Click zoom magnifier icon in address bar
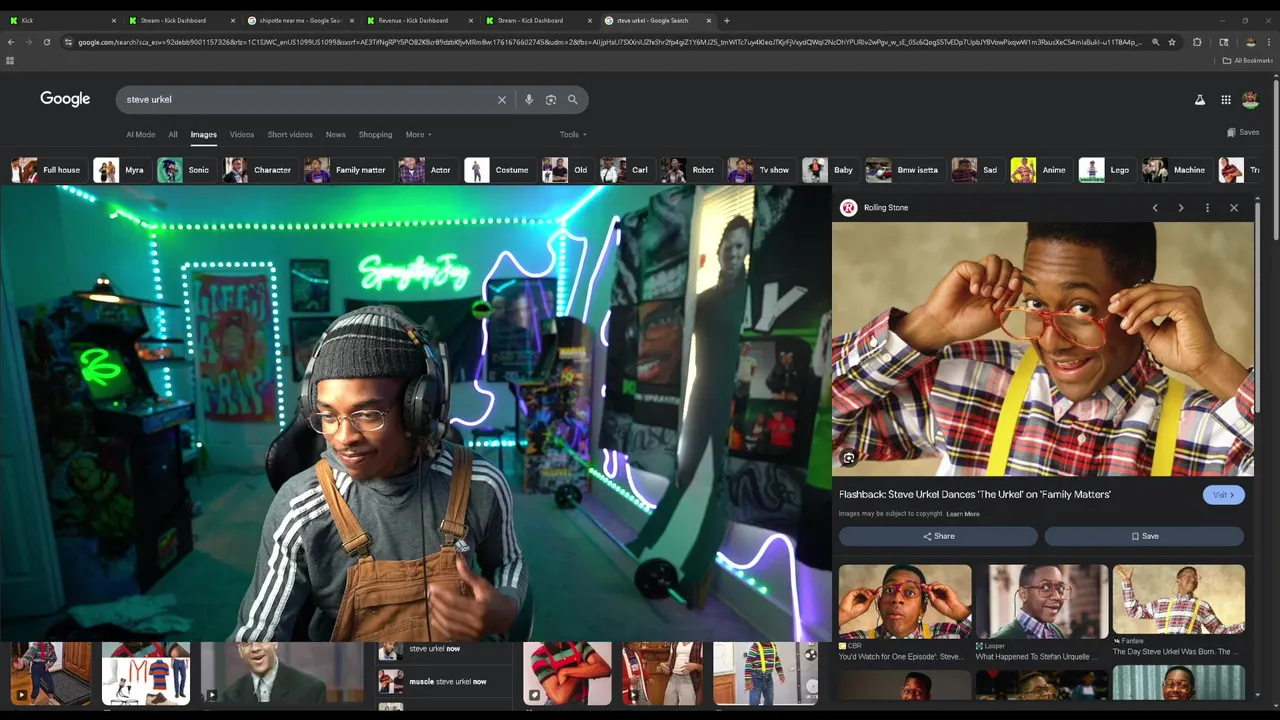Viewport: 1280px width, 720px height. pyautogui.click(x=1156, y=42)
